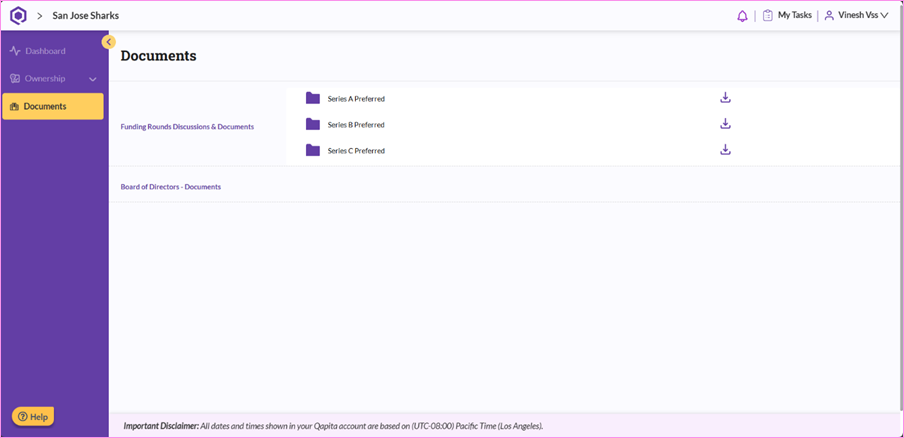Click the Documents sidebar icon
The image size is (904, 438).
point(15,107)
